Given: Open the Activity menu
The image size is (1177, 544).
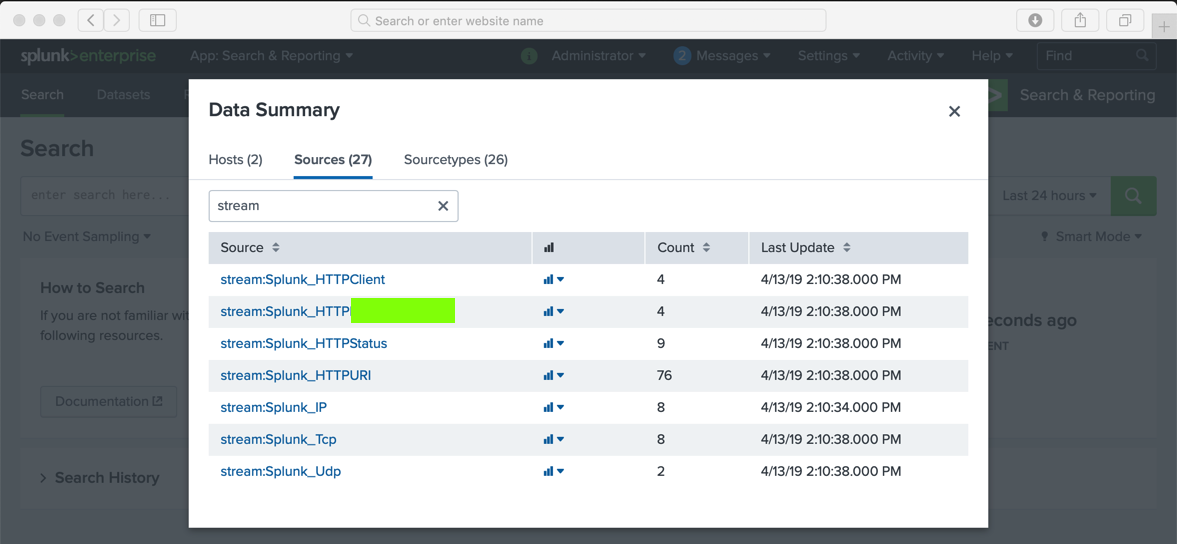Looking at the screenshot, I should click(x=916, y=56).
